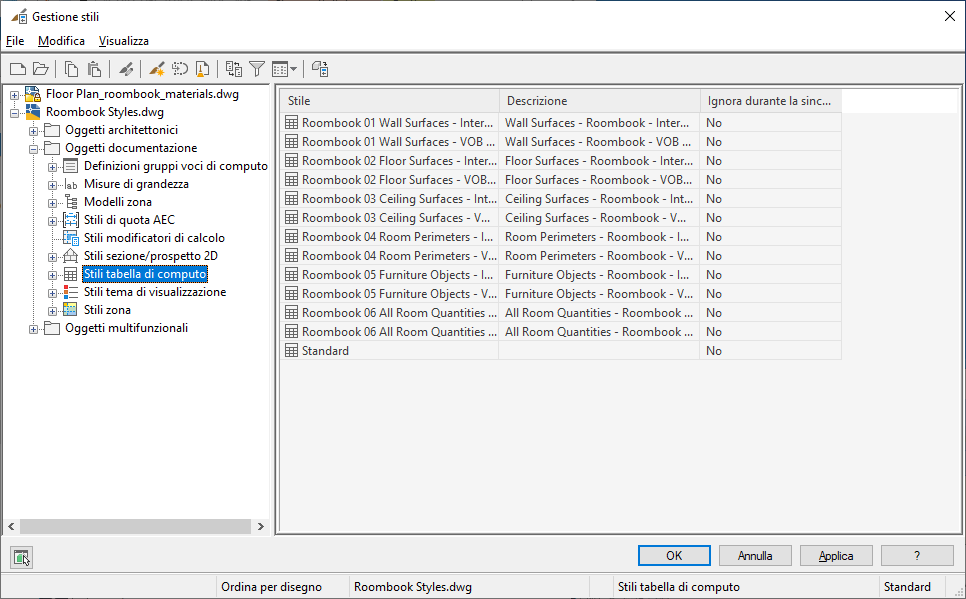
Task: Expand Floor Plan_roombook_materials.dwg node
Action: pos(14,95)
